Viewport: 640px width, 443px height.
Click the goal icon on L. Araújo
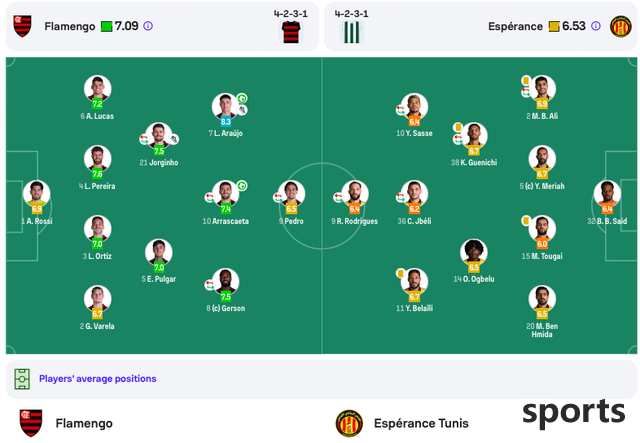point(242,98)
